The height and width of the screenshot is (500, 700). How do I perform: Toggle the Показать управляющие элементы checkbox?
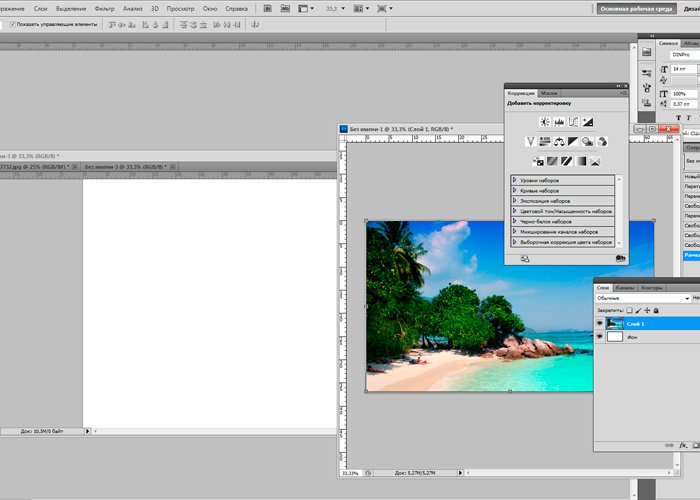[12, 24]
